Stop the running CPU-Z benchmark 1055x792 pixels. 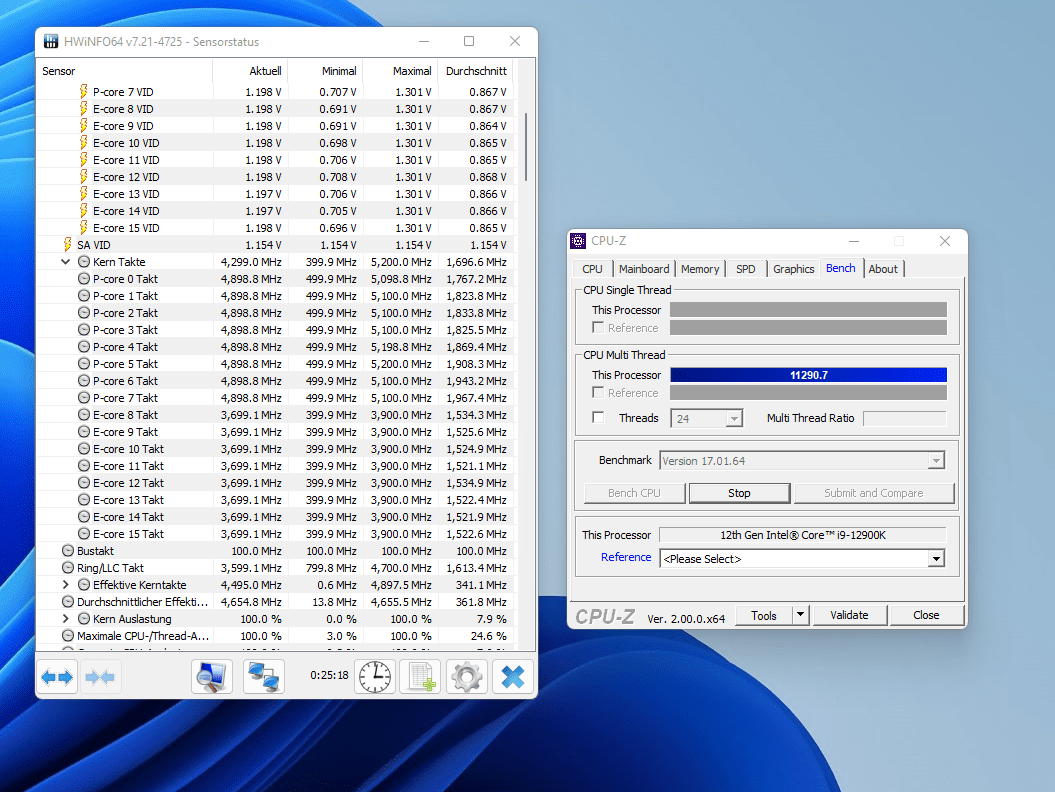[739, 493]
